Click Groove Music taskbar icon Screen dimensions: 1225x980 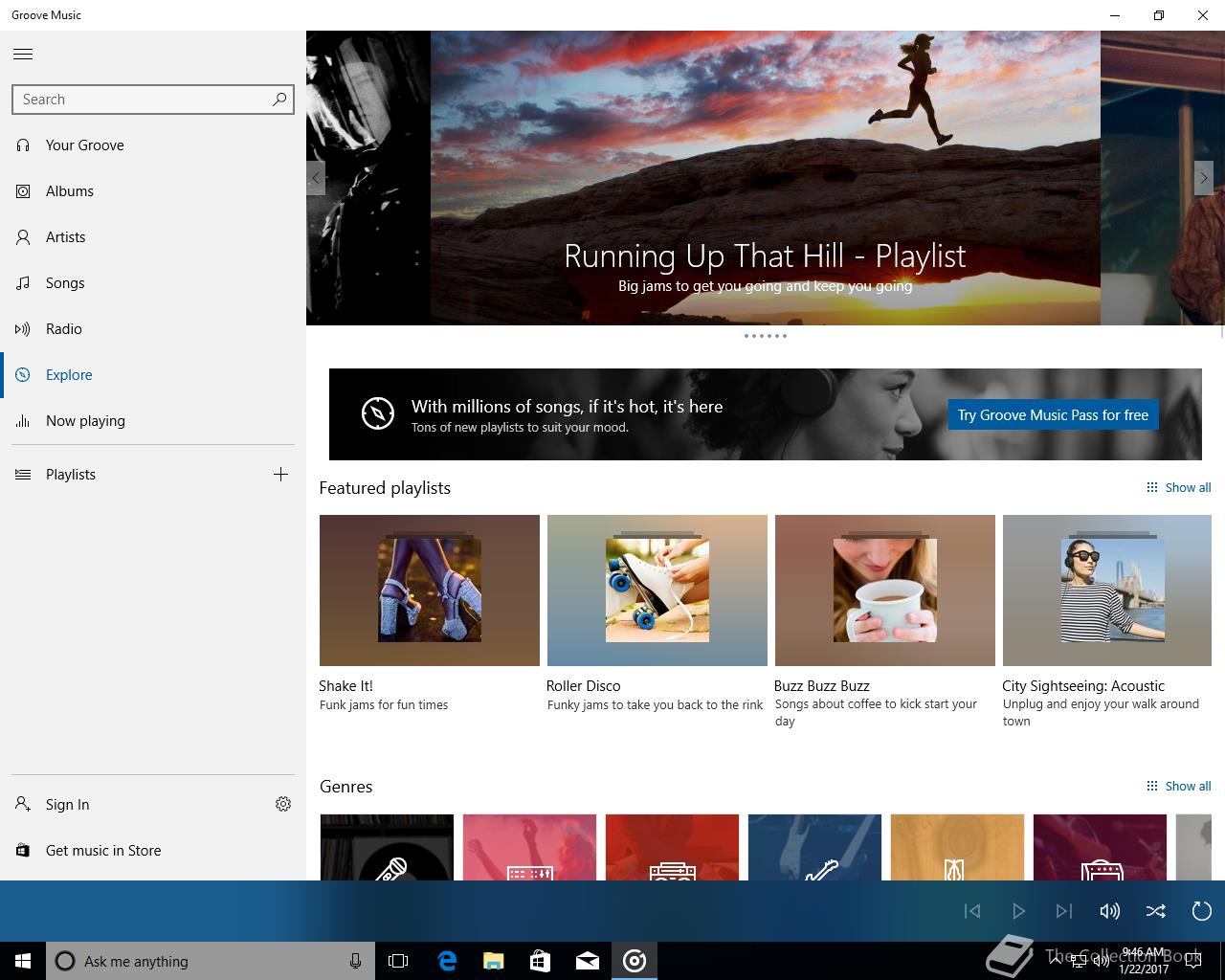pyautogui.click(x=635, y=961)
